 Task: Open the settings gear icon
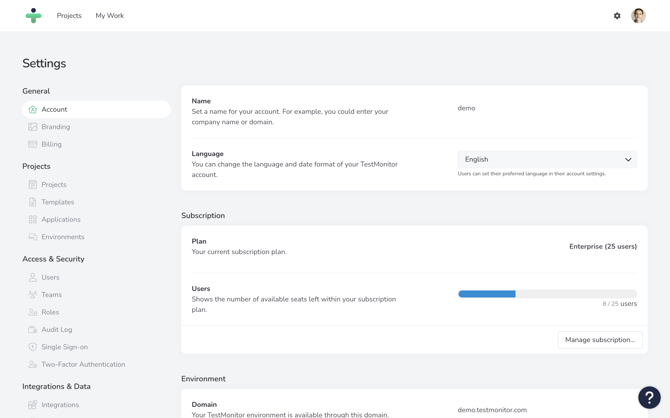pyautogui.click(x=617, y=16)
